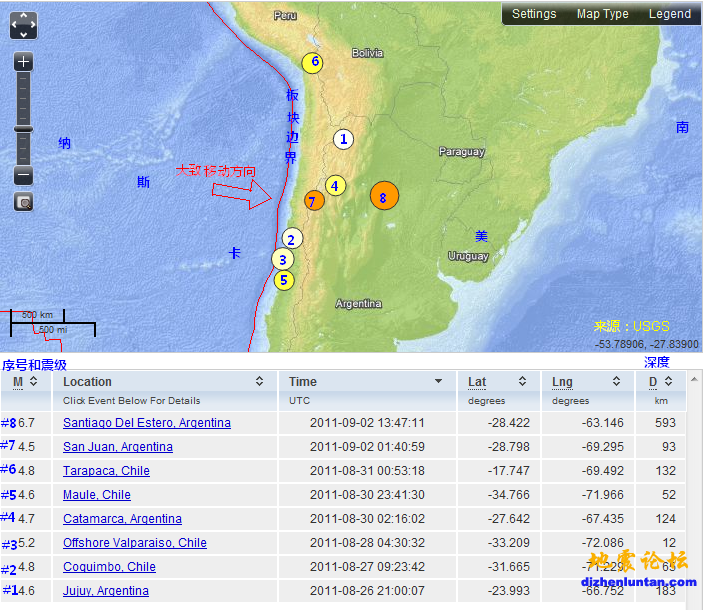704x610 pixels.
Task: Click time cell 2011-08-31 00:53:18
Action: tap(367, 470)
